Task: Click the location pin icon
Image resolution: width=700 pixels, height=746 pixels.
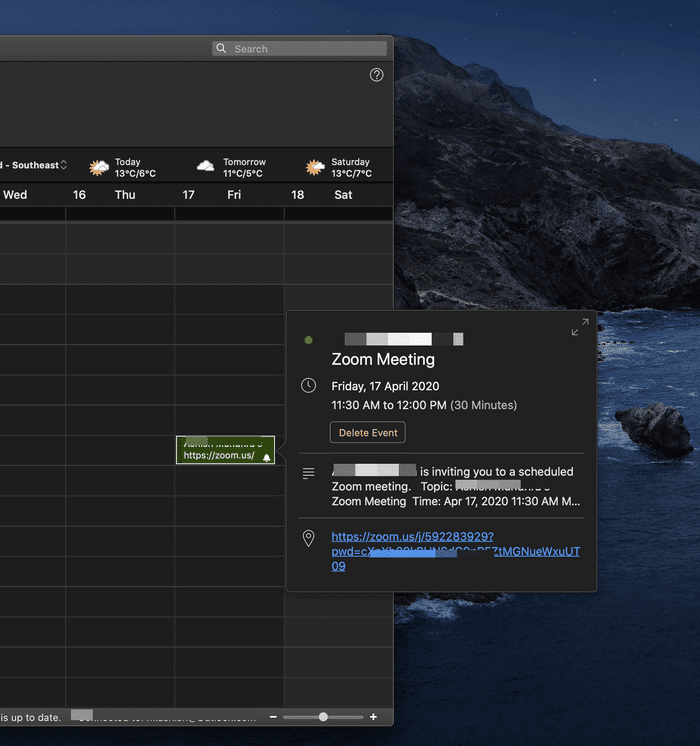Action: coord(308,538)
